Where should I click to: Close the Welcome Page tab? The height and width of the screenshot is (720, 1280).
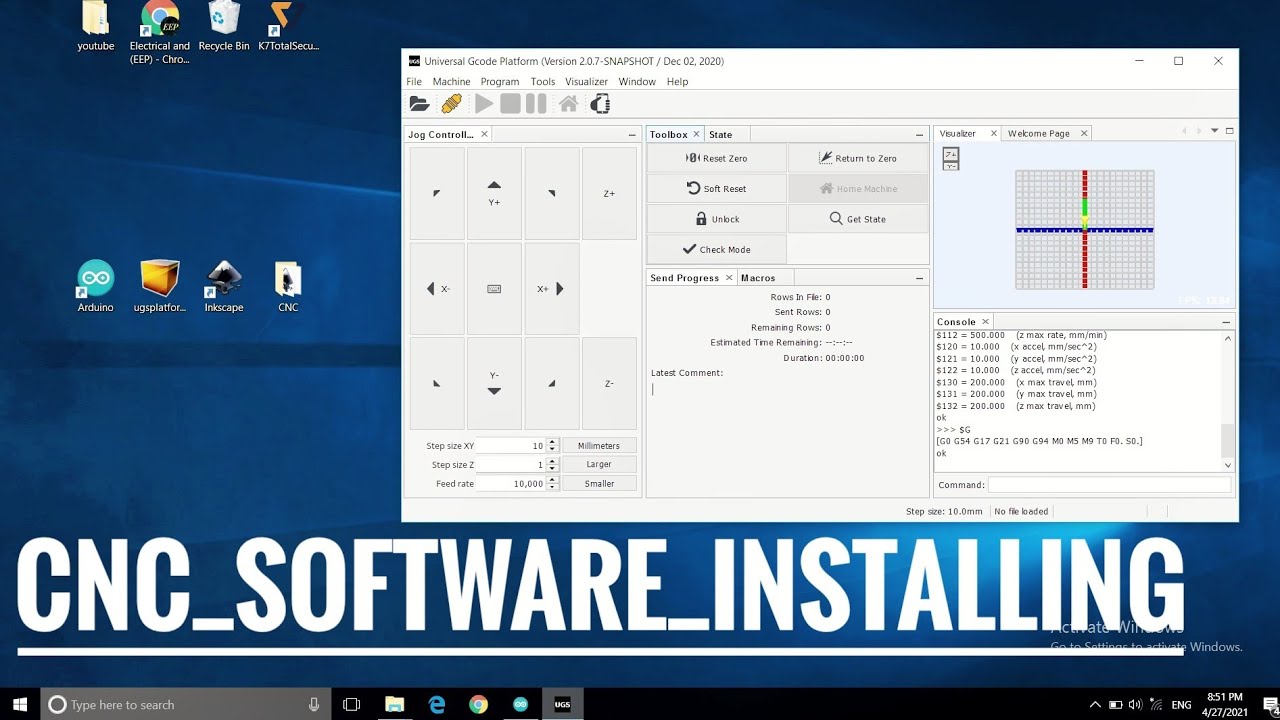click(1083, 133)
